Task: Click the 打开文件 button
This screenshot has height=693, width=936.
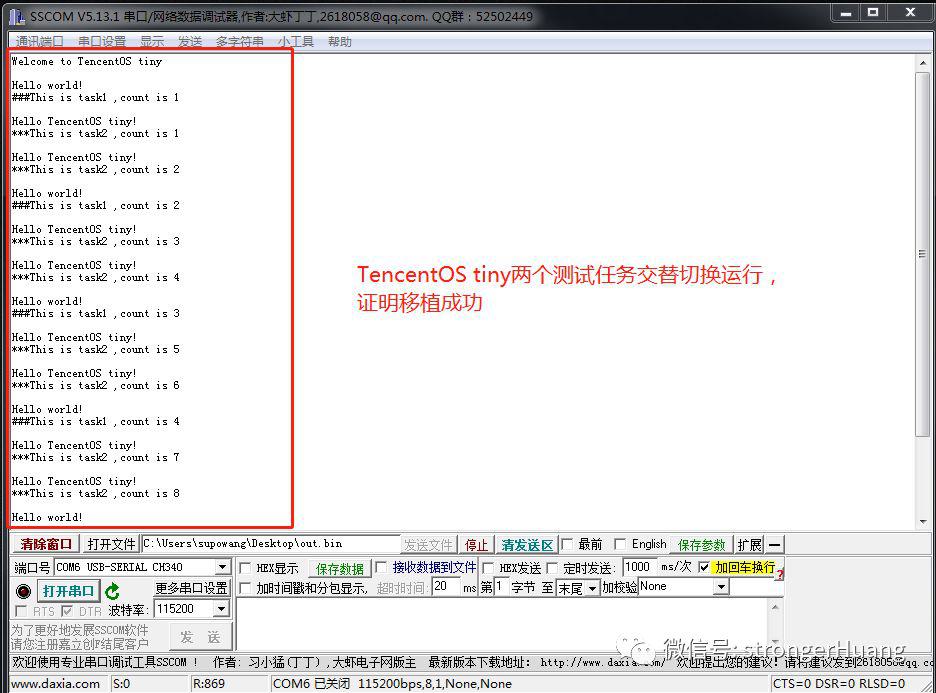Action: (x=111, y=544)
